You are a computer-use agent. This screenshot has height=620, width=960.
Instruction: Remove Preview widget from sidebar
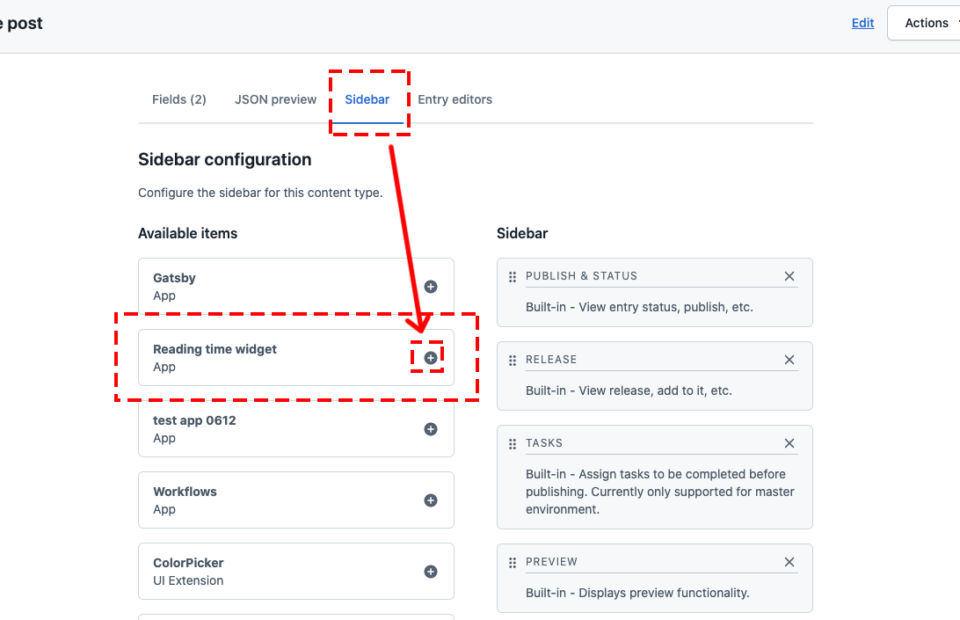coord(789,562)
